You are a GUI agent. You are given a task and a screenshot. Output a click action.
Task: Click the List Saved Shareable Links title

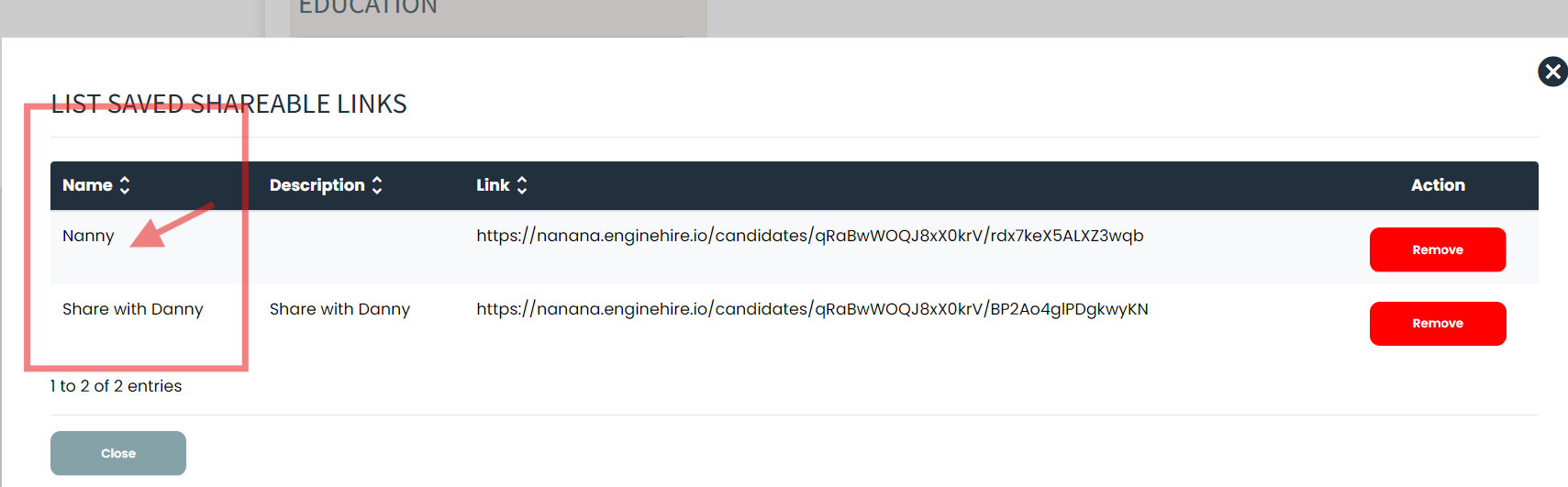click(228, 104)
